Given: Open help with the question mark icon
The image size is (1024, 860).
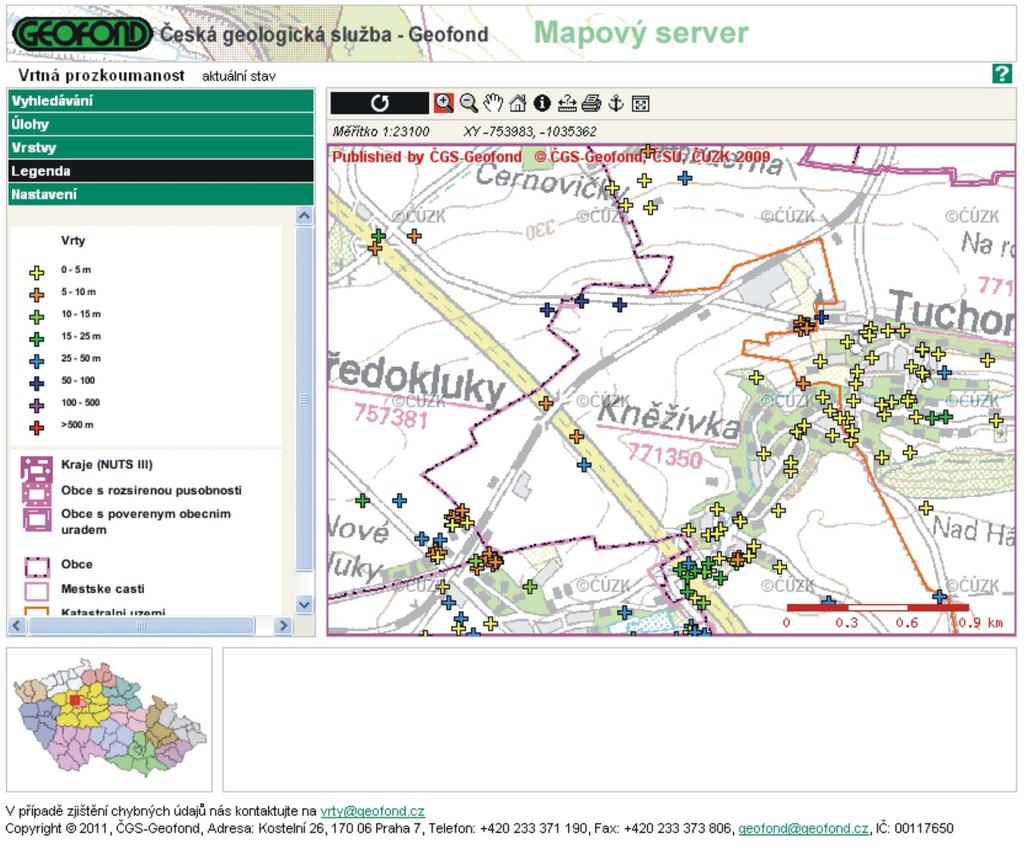Looking at the screenshot, I should 1002,73.
